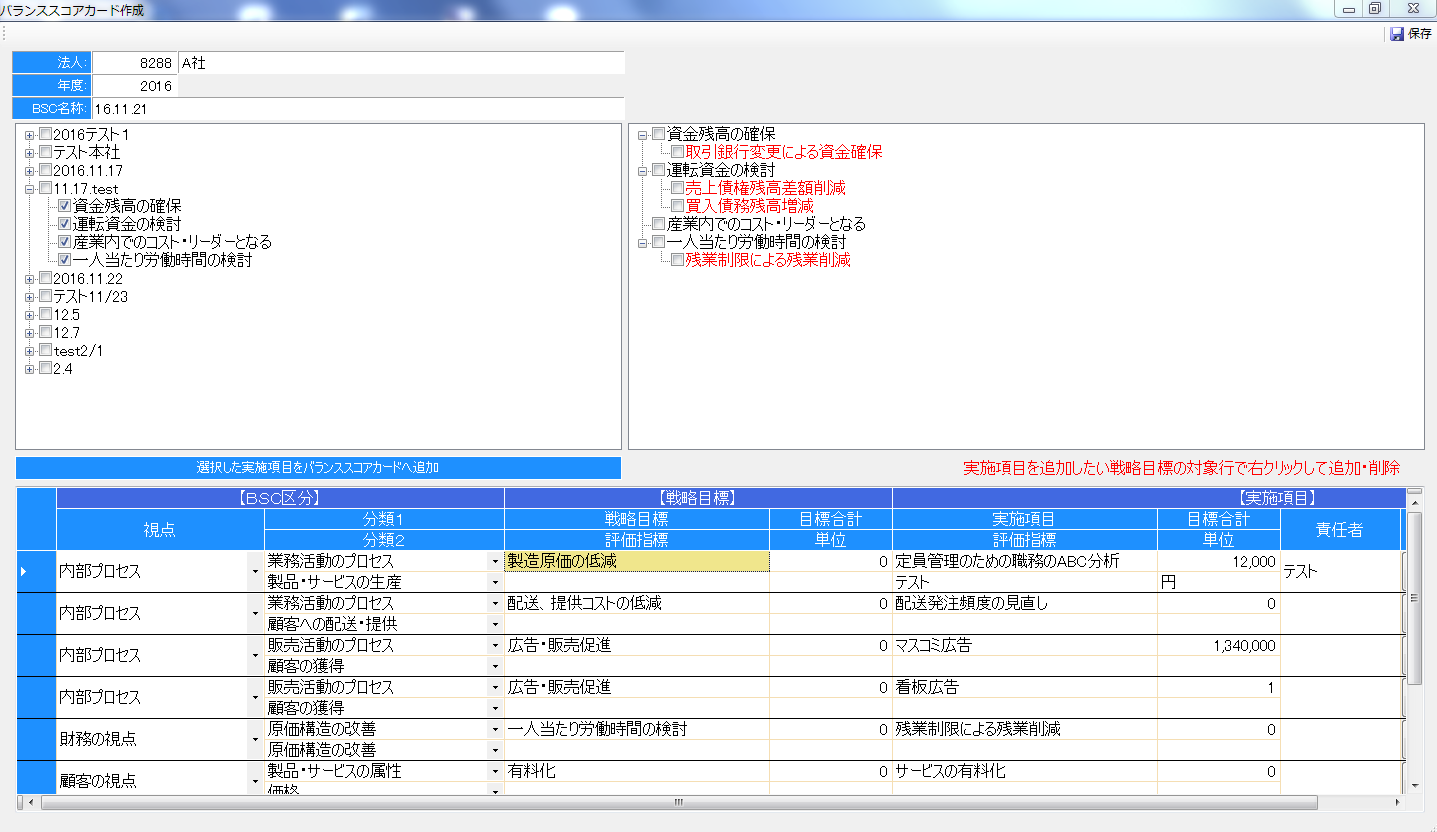Tick the 残業制限による残業削減 checkbox in right tree

[678, 260]
